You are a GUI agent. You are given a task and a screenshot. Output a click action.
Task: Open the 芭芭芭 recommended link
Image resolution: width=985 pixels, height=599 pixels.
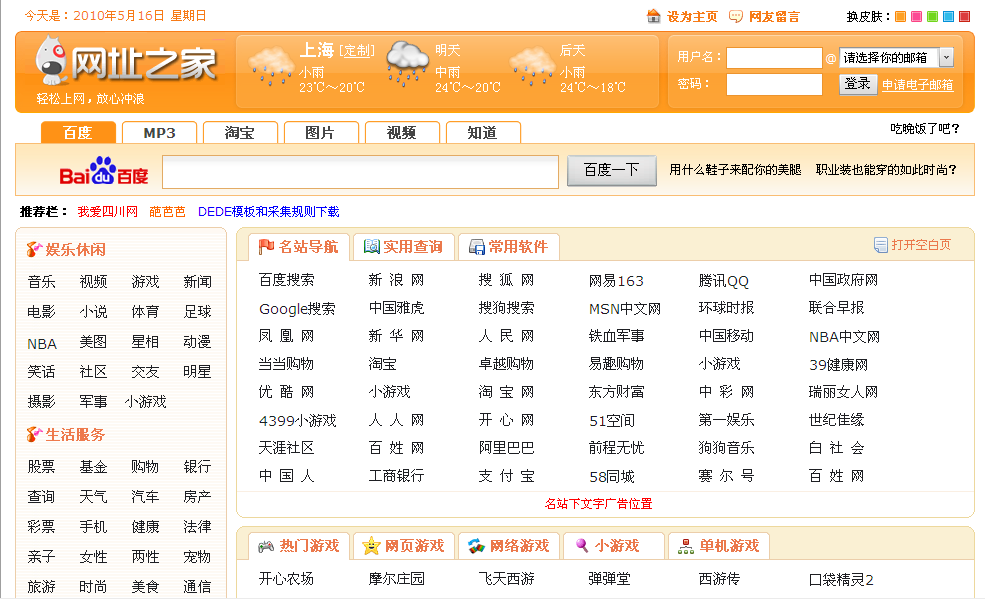(x=167, y=212)
